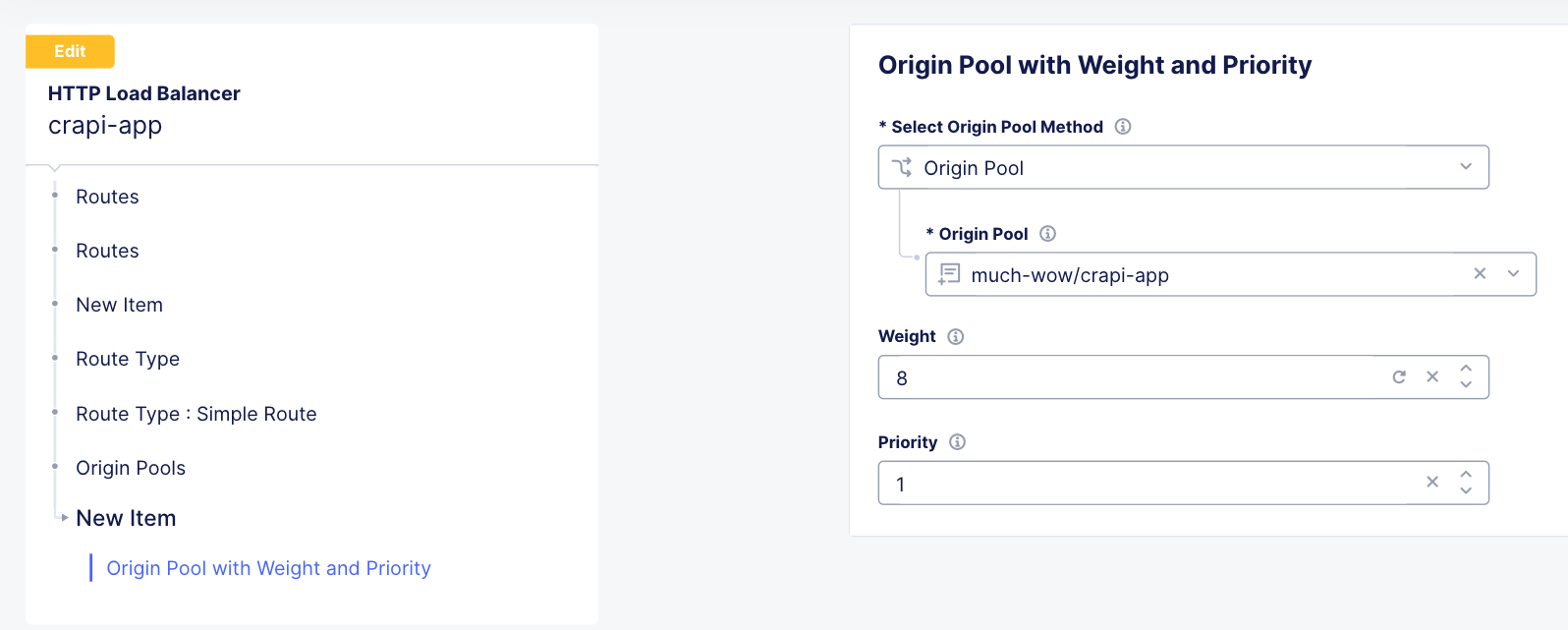Increment Weight using its up stepper arrow
1568x630 pixels.
1465,371
